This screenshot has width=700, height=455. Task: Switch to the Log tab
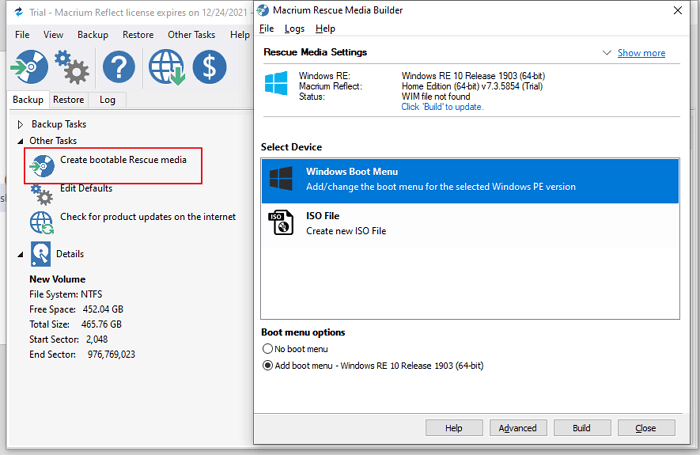[x=107, y=100]
